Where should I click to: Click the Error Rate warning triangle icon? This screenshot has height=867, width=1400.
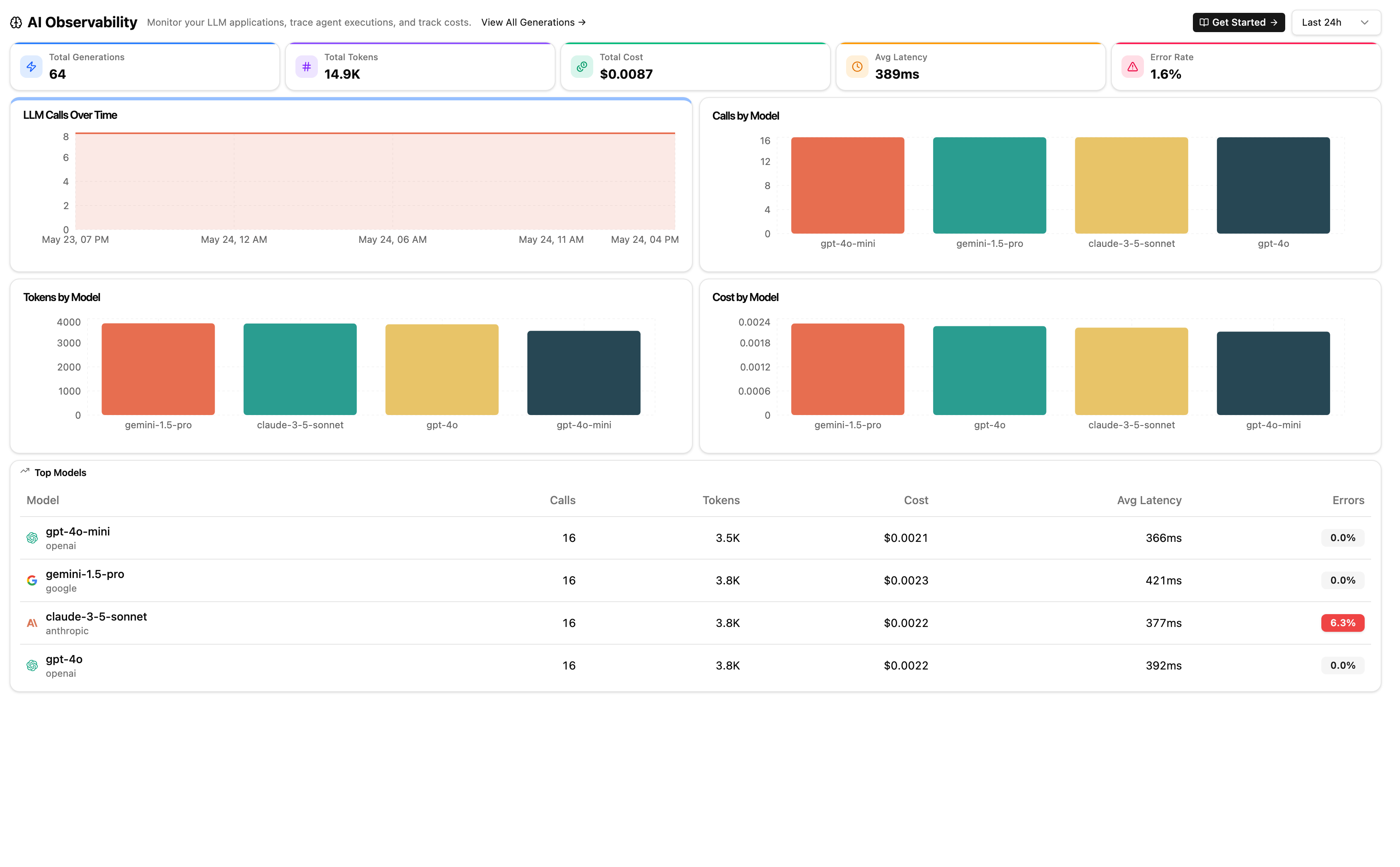click(x=1132, y=67)
